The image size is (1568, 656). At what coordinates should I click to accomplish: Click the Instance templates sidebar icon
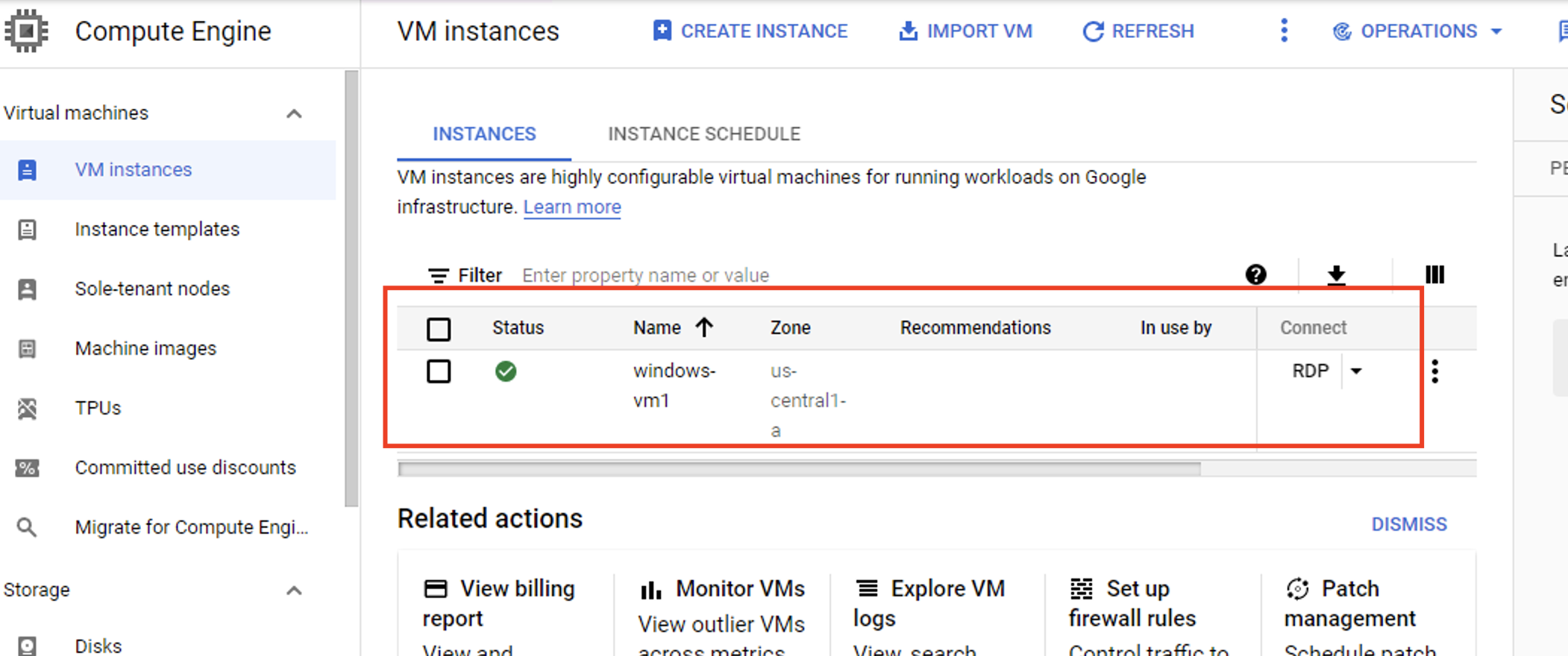[x=27, y=230]
